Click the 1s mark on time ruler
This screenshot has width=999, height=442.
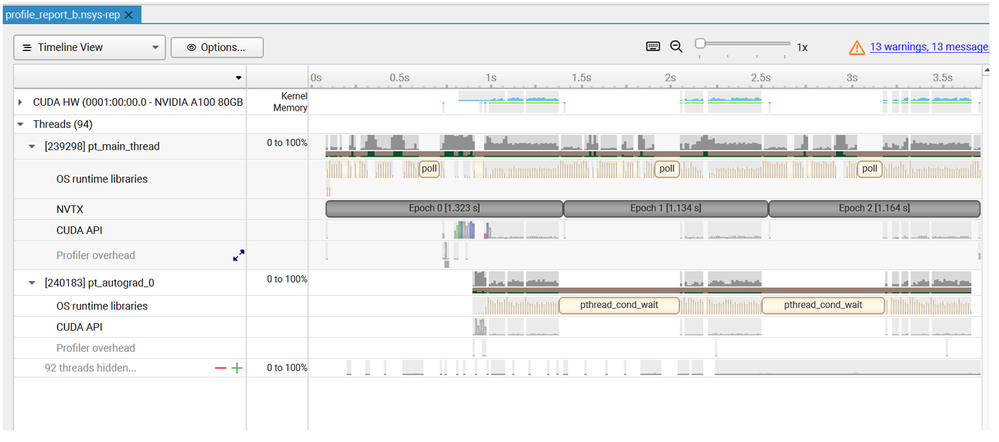click(491, 78)
